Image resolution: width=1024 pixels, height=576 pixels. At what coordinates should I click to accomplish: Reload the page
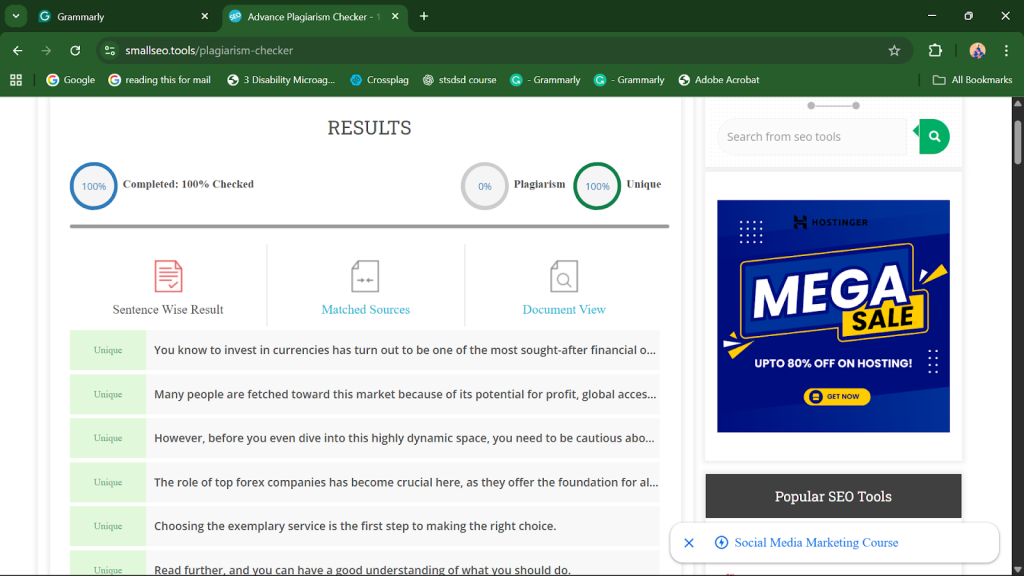tap(75, 51)
